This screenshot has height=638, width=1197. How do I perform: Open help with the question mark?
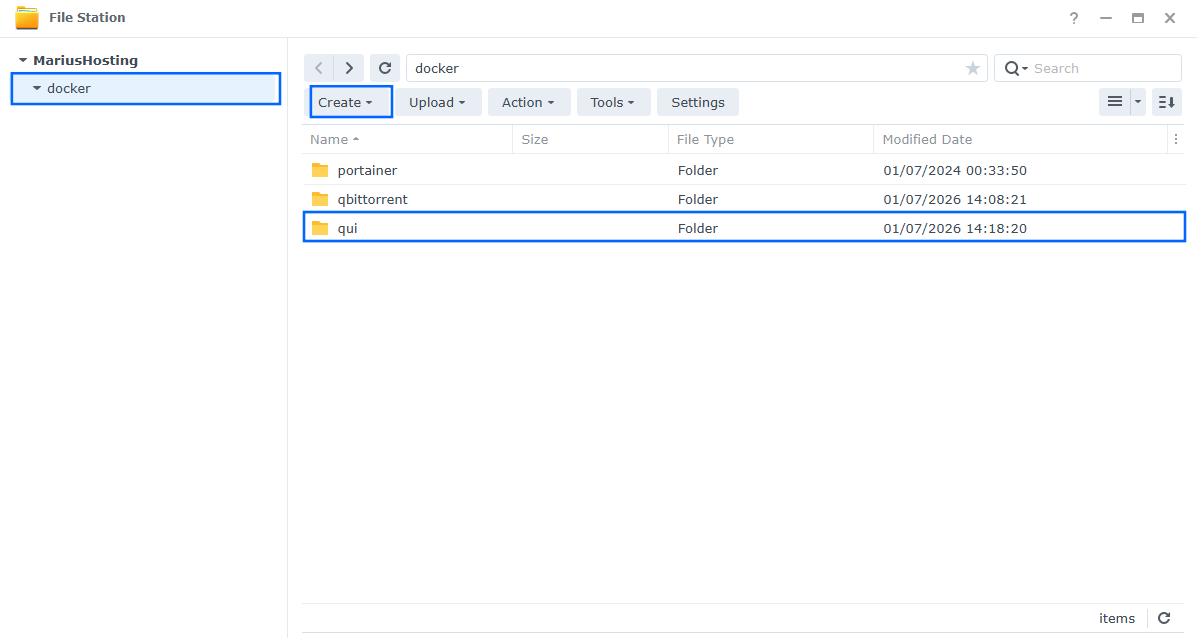click(1073, 17)
